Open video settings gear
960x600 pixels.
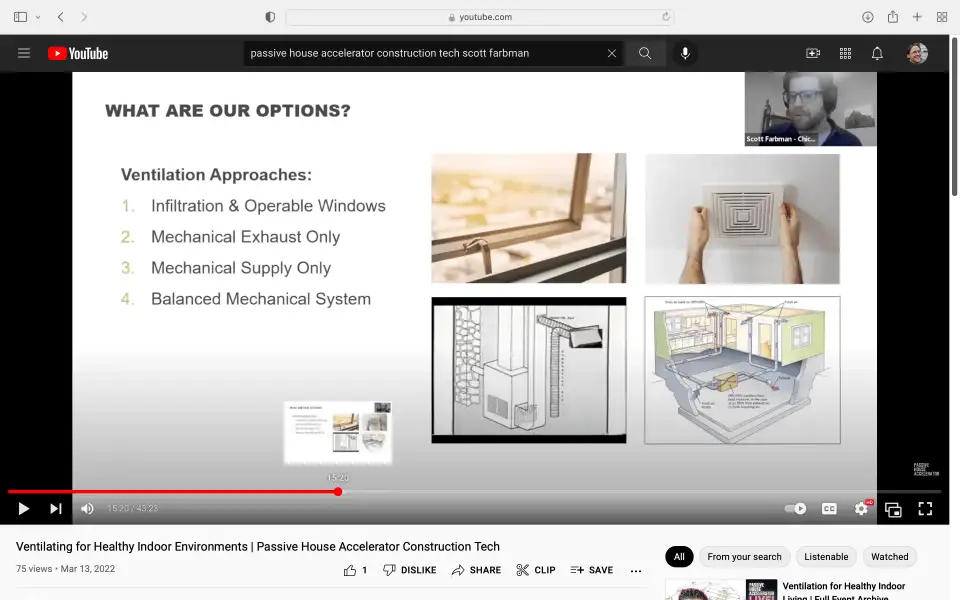(x=861, y=509)
